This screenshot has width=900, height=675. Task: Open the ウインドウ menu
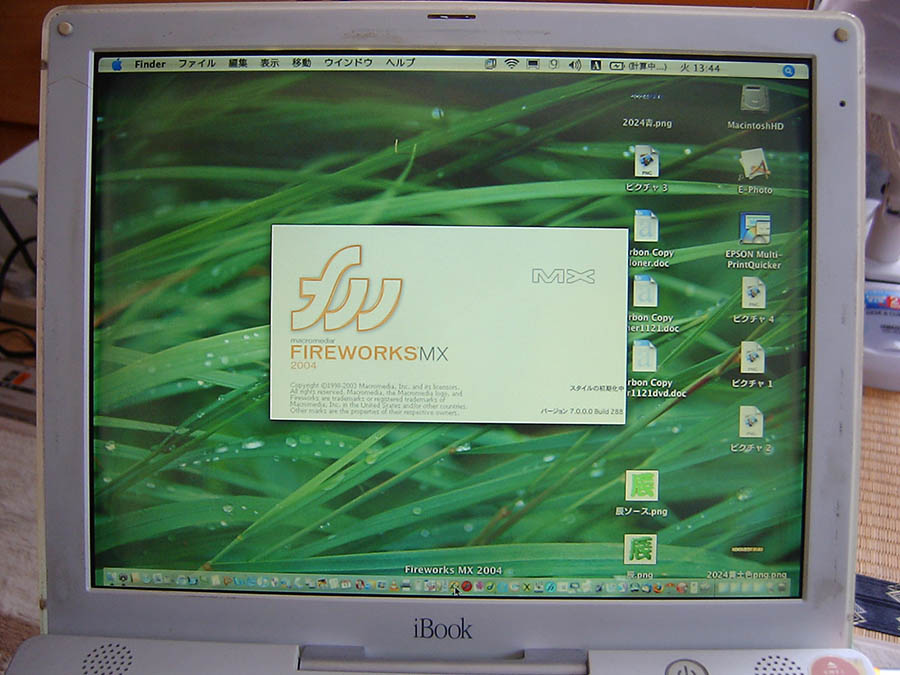point(348,63)
